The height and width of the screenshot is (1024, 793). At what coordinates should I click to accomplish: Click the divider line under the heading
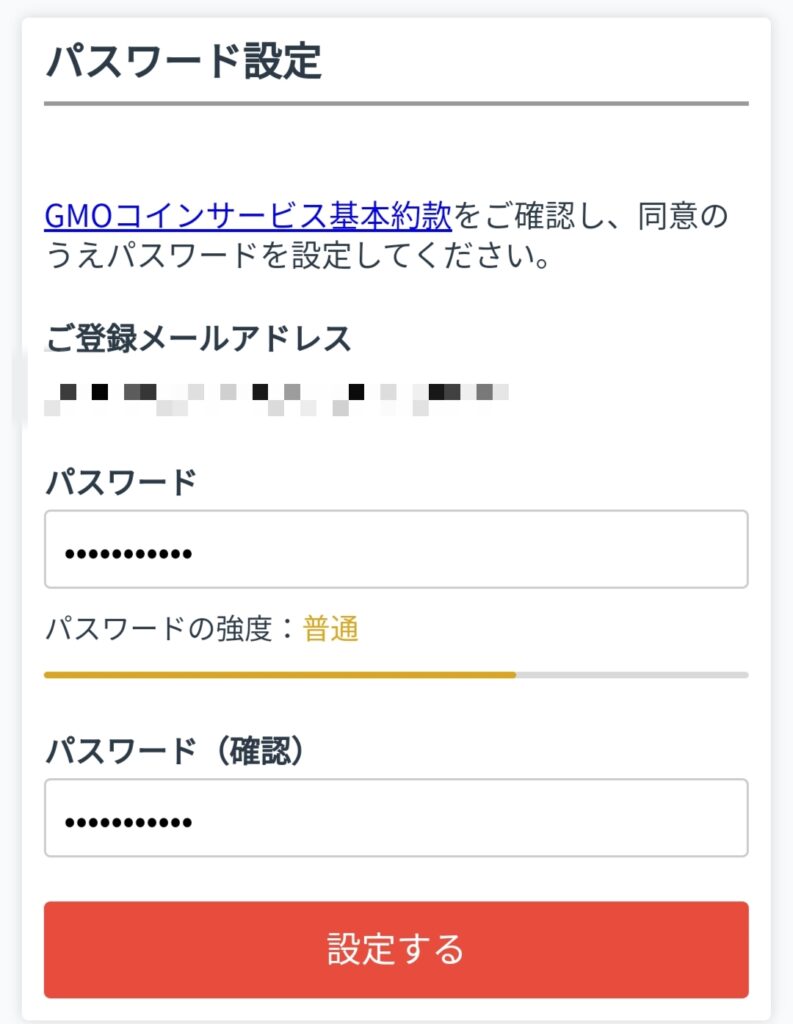396,100
